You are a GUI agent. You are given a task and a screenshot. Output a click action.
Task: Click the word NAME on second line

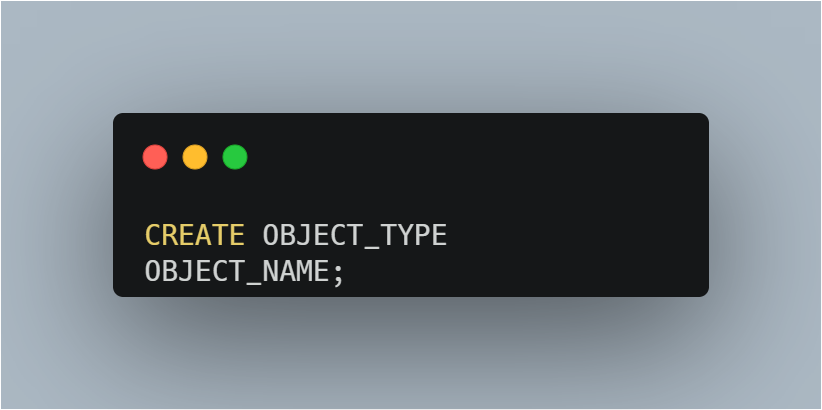[295, 272]
